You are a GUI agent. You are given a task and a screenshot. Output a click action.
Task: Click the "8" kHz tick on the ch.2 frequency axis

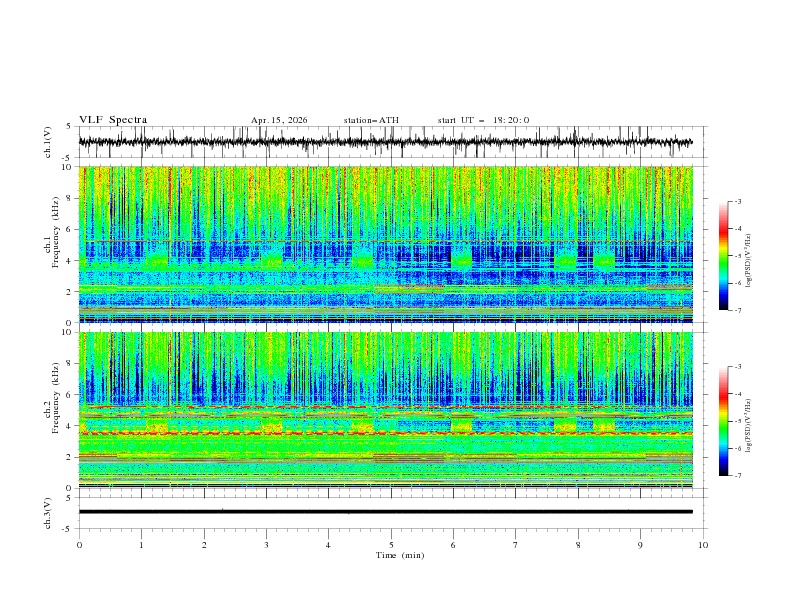(69, 363)
